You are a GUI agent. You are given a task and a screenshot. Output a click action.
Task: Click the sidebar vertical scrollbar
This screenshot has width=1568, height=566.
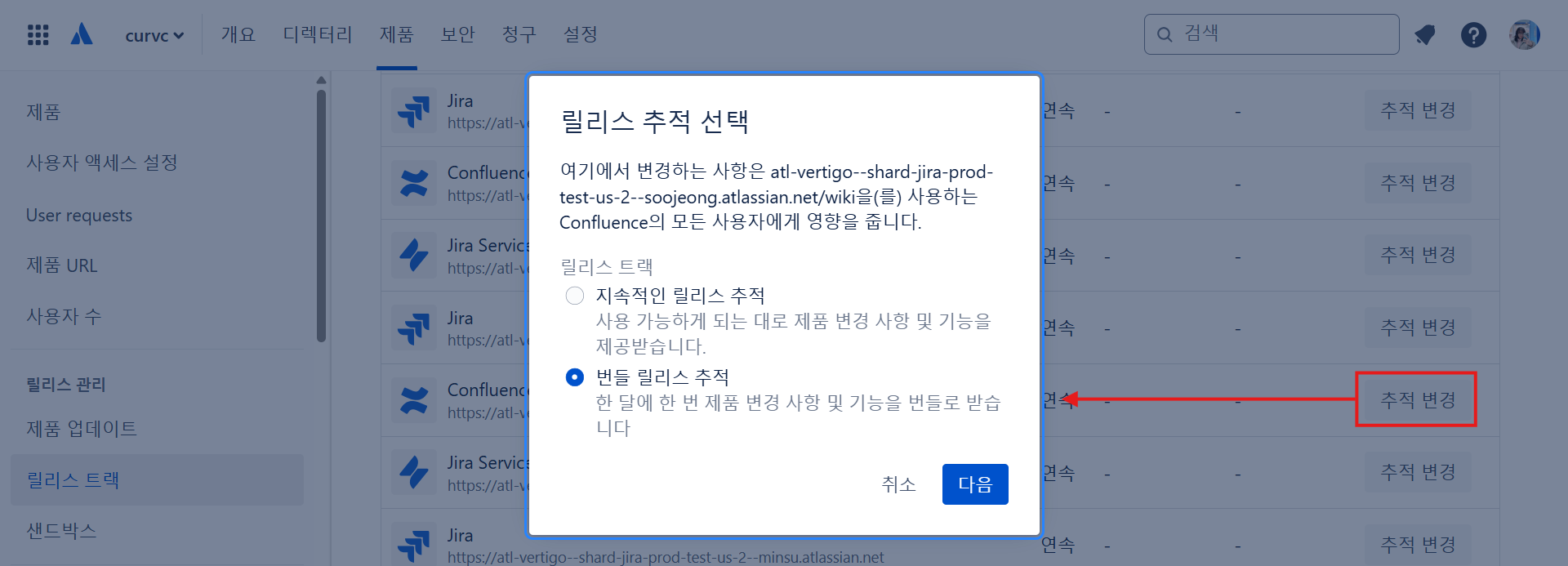coord(321,216)
